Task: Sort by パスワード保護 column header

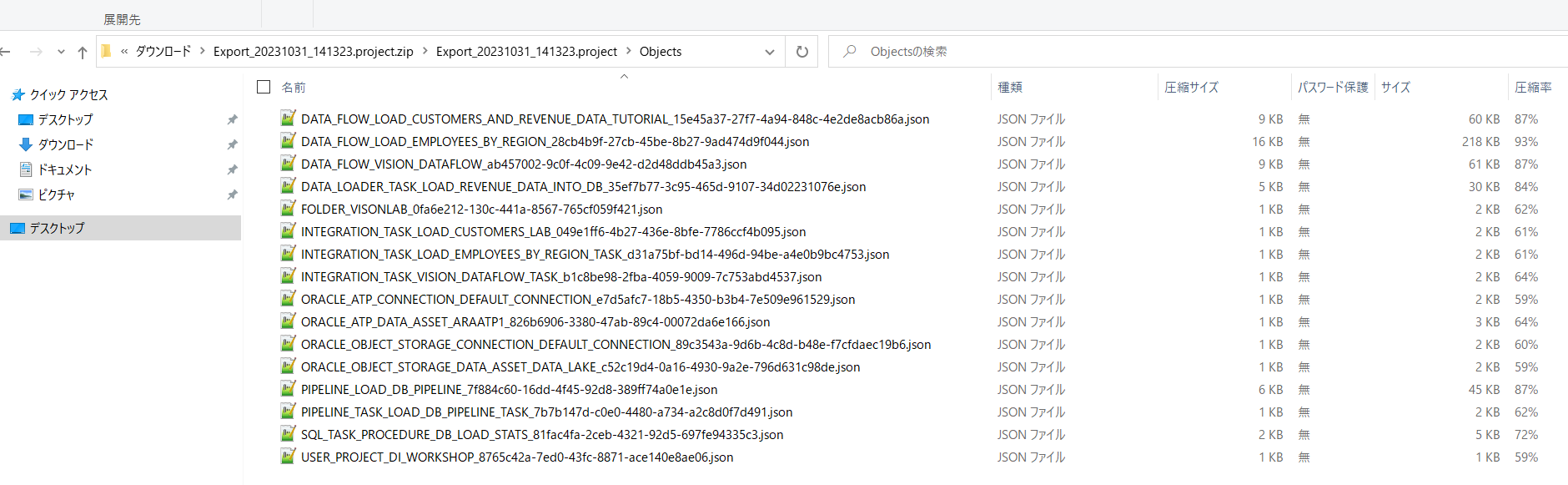Action: pyautogui.click(x=1333, y=88)
